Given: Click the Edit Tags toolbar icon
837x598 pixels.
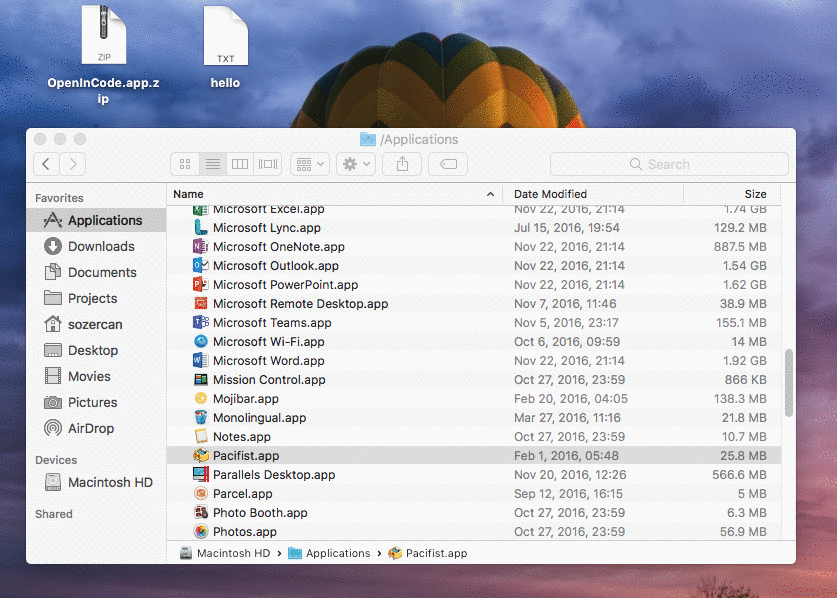Looking at the screenshot, I should tap(448, 164).
